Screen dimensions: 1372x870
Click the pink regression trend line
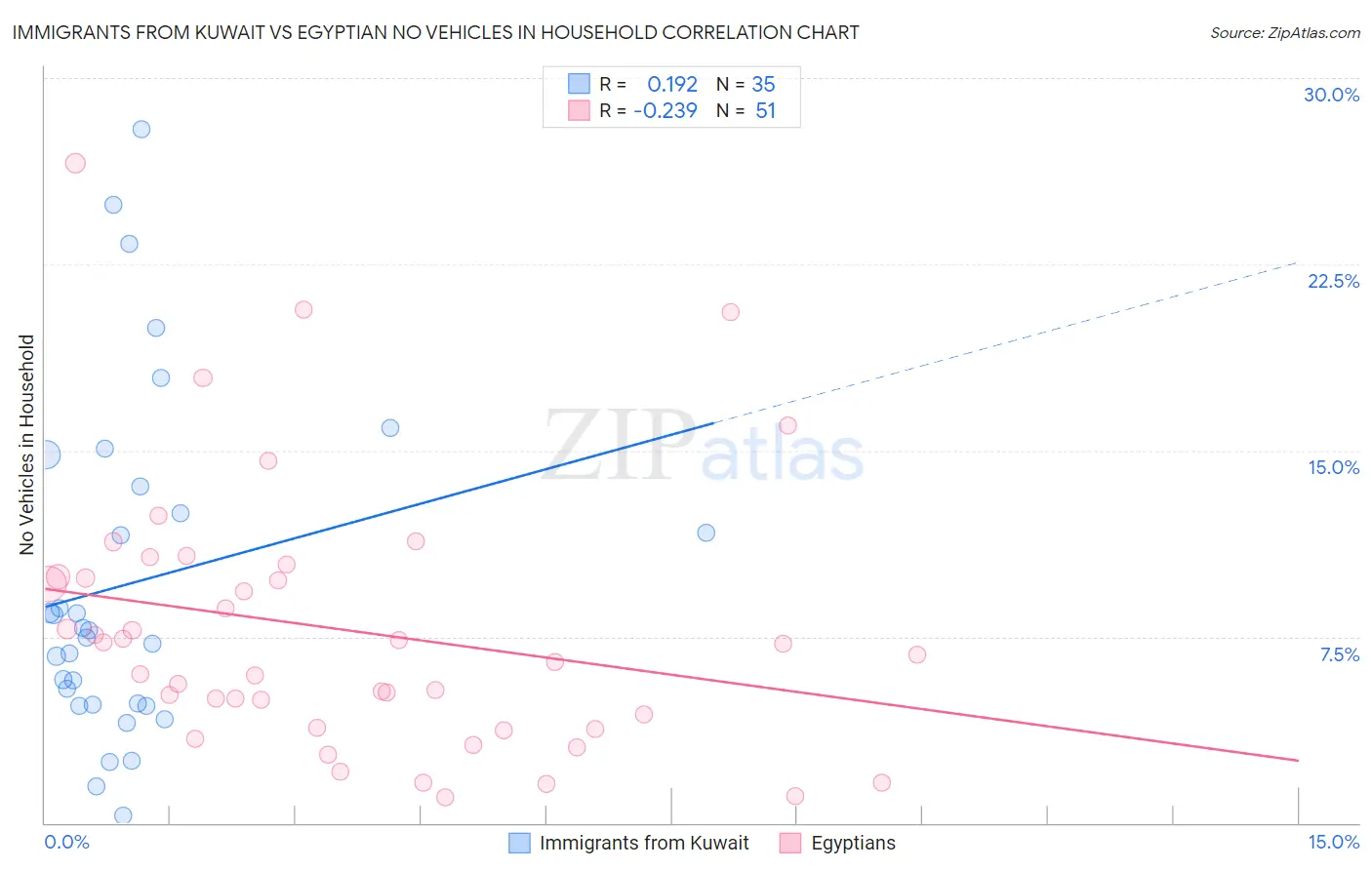point(671,674)
